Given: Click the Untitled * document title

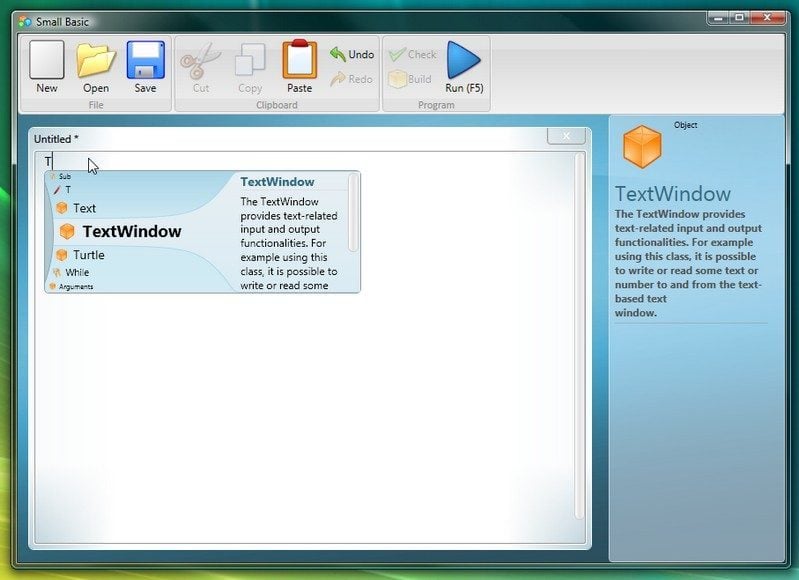Looking at the screenshot, I should click(56, 139).
